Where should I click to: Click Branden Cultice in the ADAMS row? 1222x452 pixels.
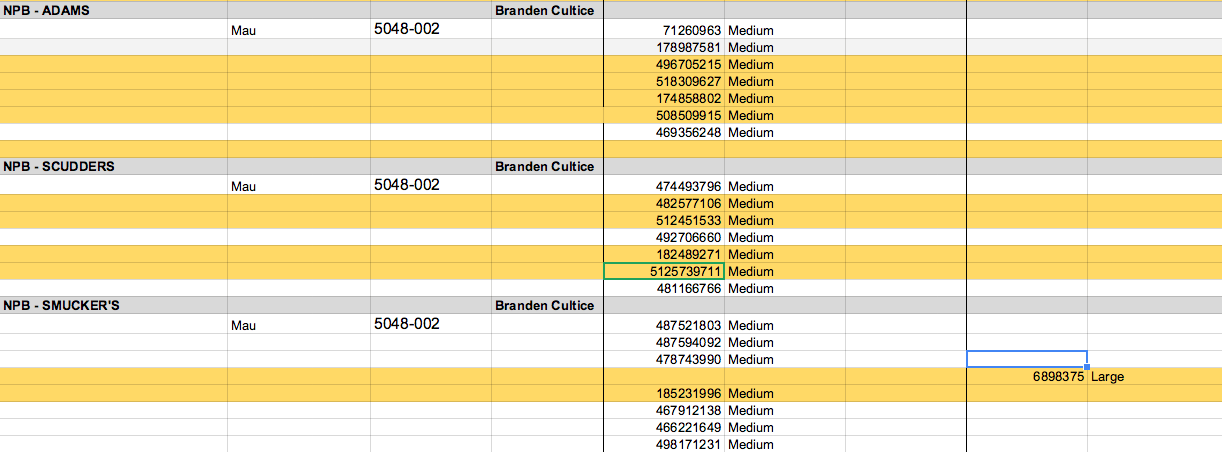[x=545, y=10]
